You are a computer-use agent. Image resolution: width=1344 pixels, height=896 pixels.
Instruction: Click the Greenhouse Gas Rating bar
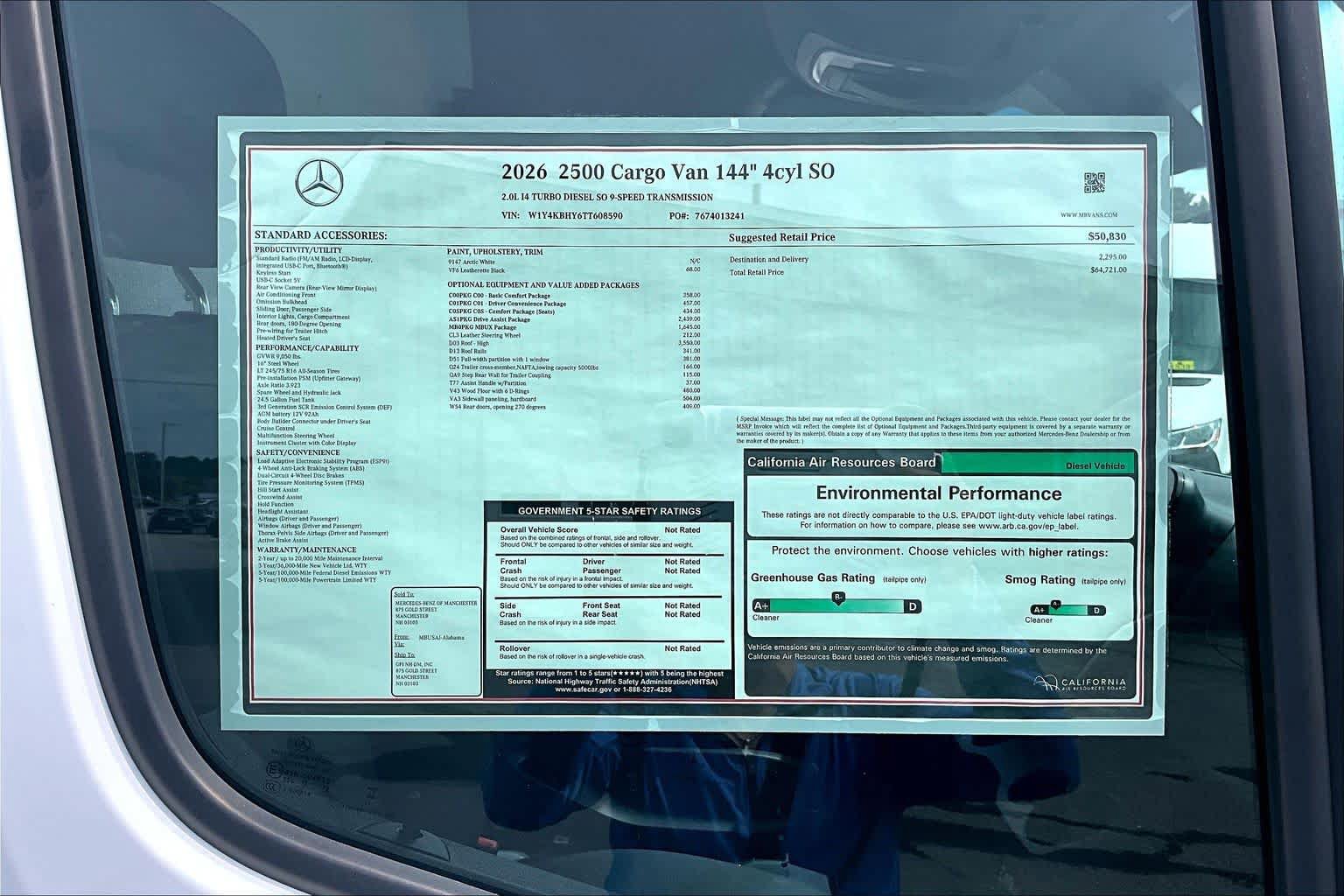coord(836,606)
